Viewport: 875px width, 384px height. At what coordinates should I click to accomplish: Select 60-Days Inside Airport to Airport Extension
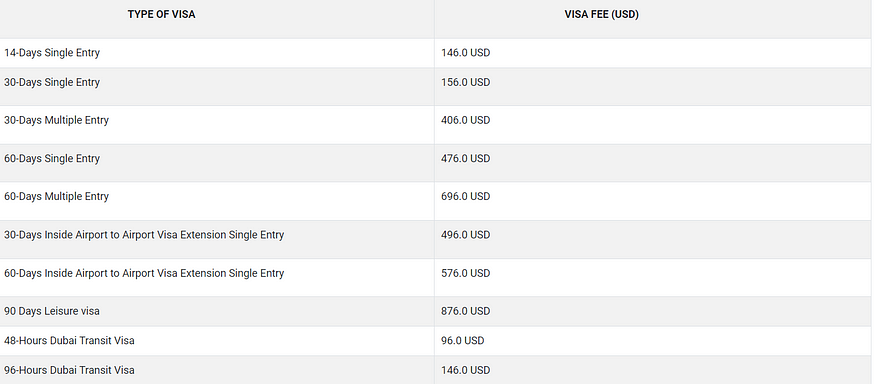coord(144,273)
